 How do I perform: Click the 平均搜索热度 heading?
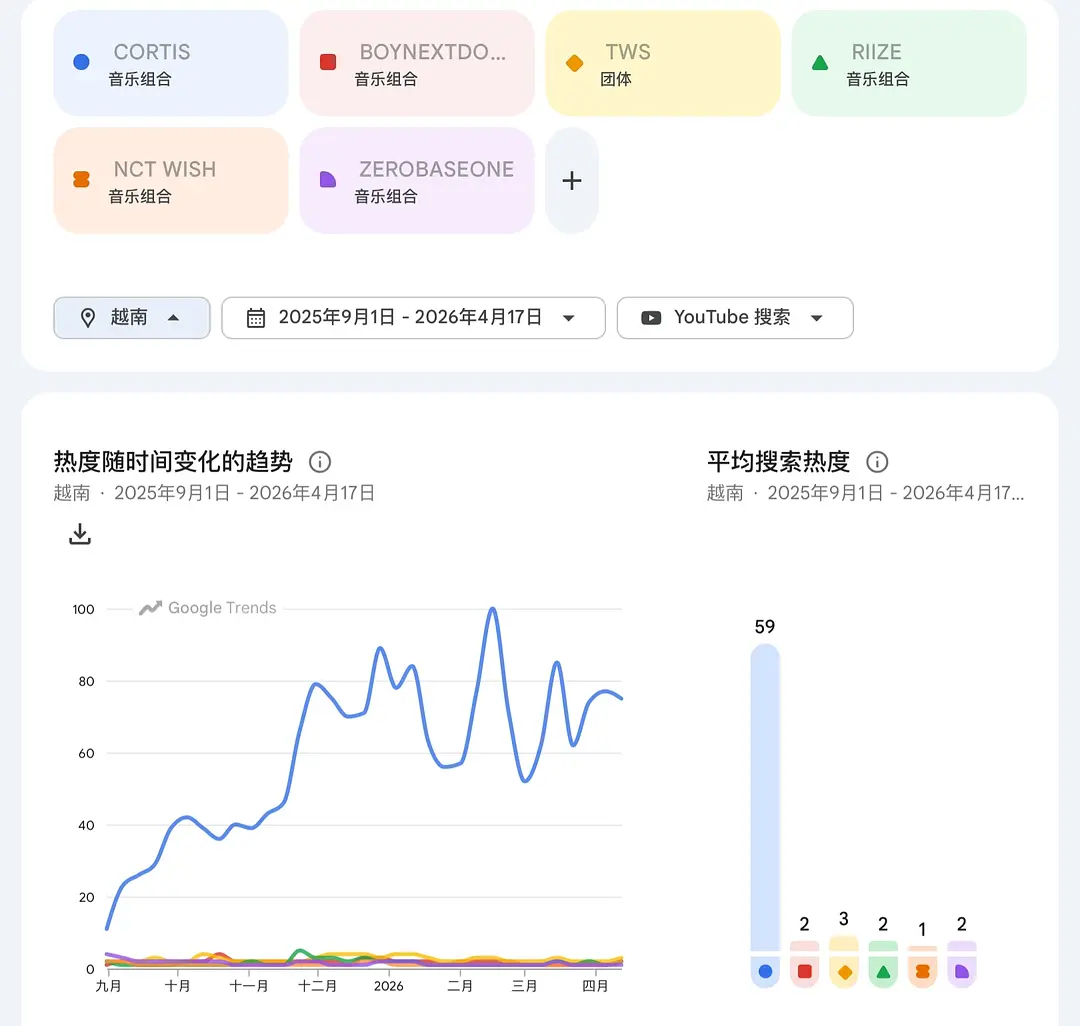click(778, 461)
